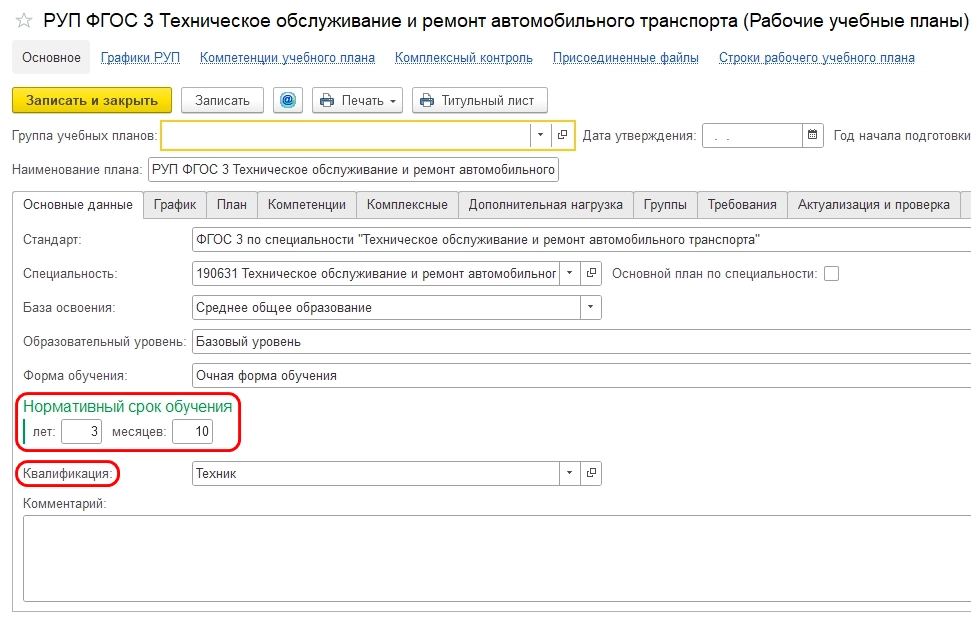
Task: Open Компетенции учебного плана link
Action: [287, 58]
